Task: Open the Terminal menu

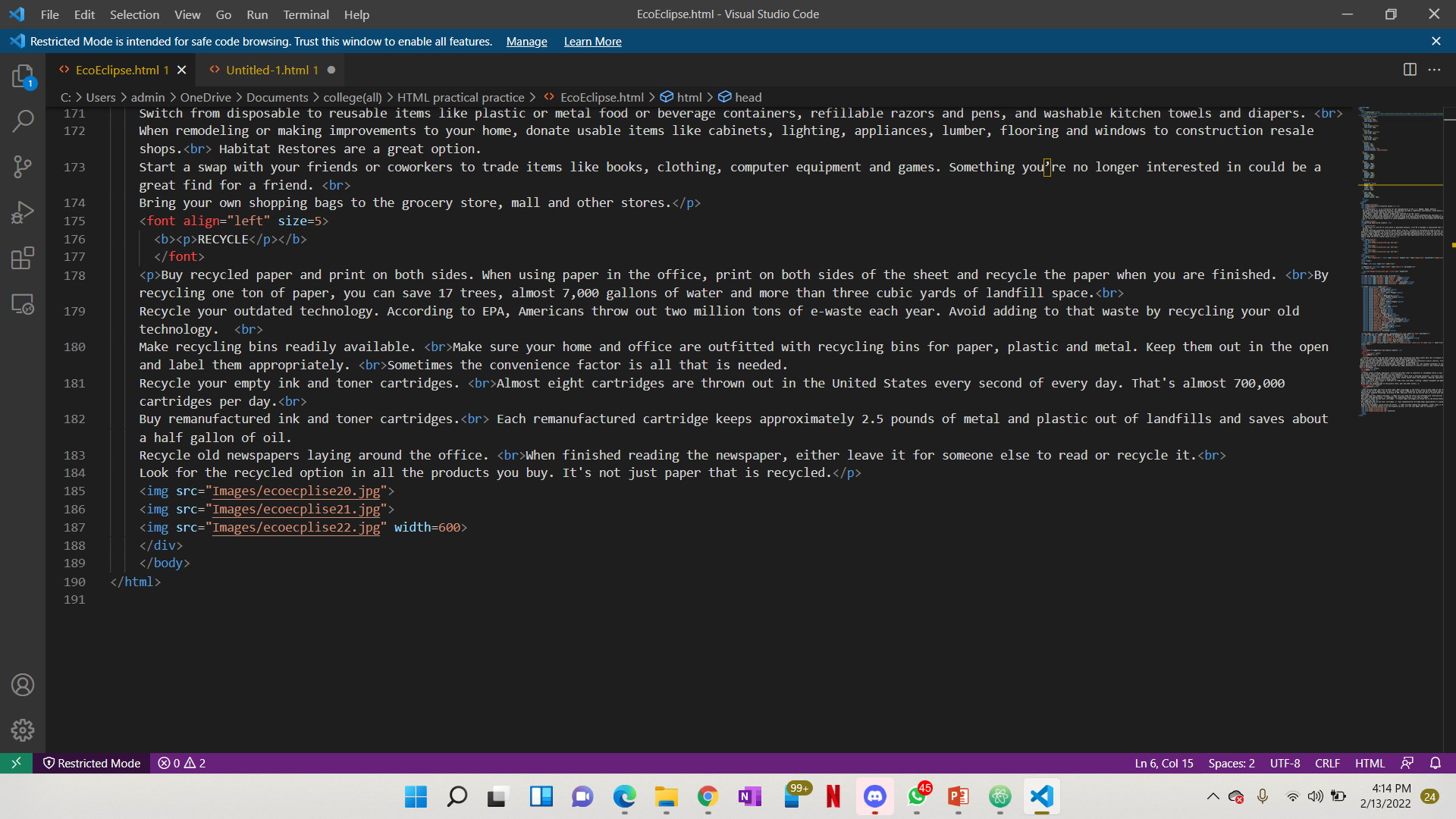Action: coord(306,14)
